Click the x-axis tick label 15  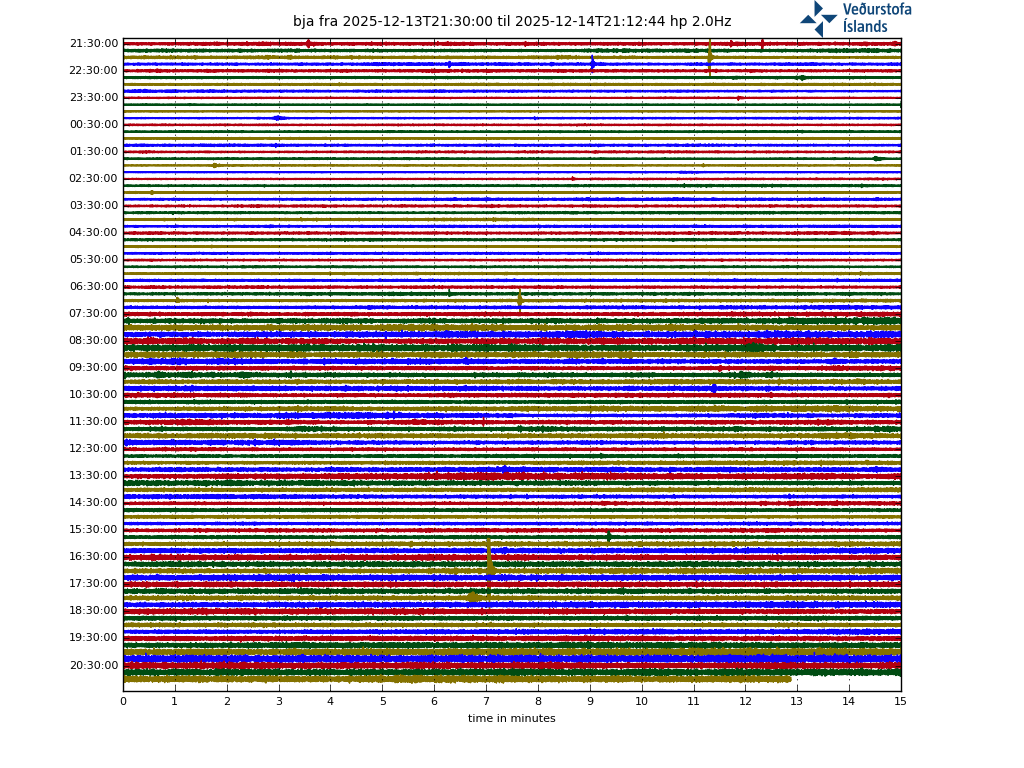(x=900, y=702)
